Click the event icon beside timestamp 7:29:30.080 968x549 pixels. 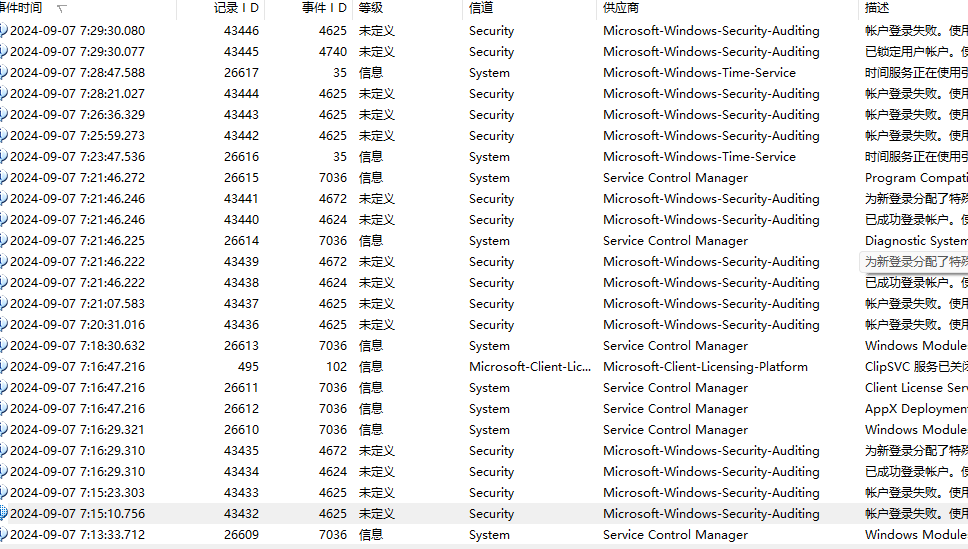click(4, 31)
